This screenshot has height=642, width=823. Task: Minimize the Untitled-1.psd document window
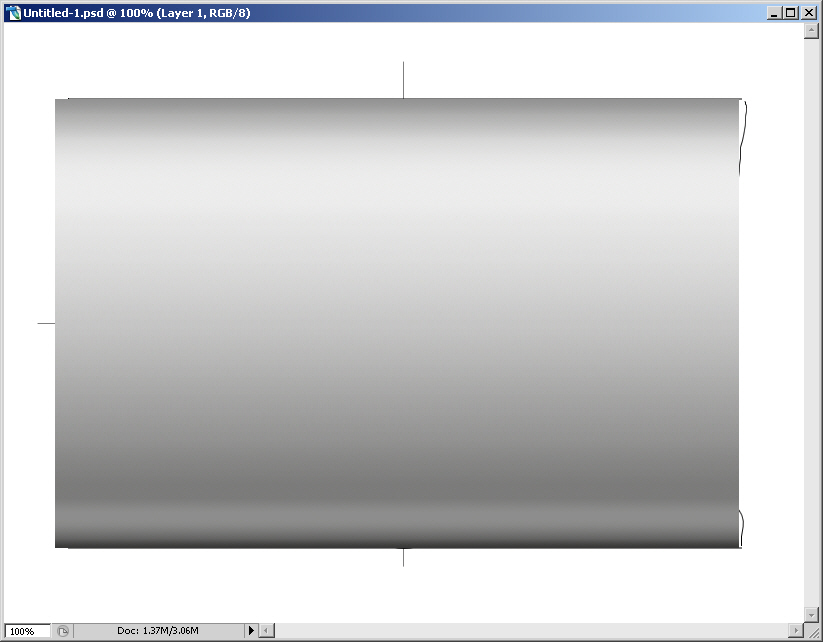774,13
